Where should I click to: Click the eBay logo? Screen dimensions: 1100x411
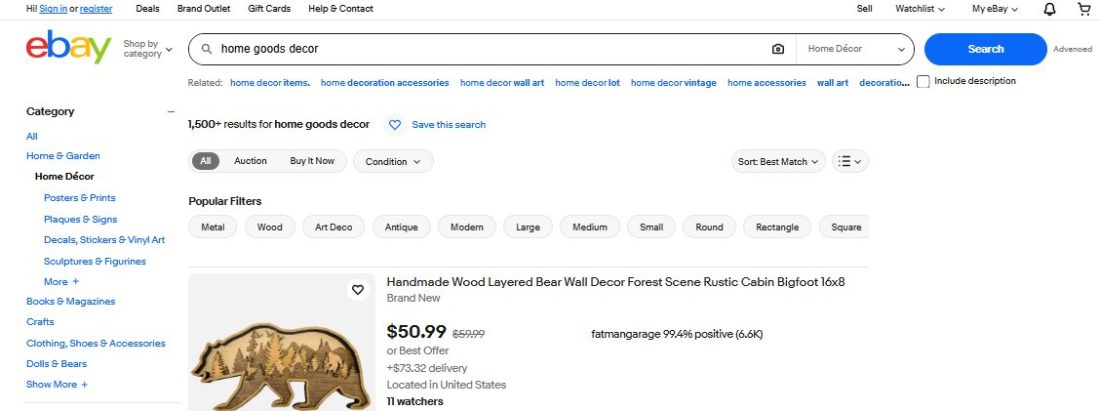coord(69,47)
